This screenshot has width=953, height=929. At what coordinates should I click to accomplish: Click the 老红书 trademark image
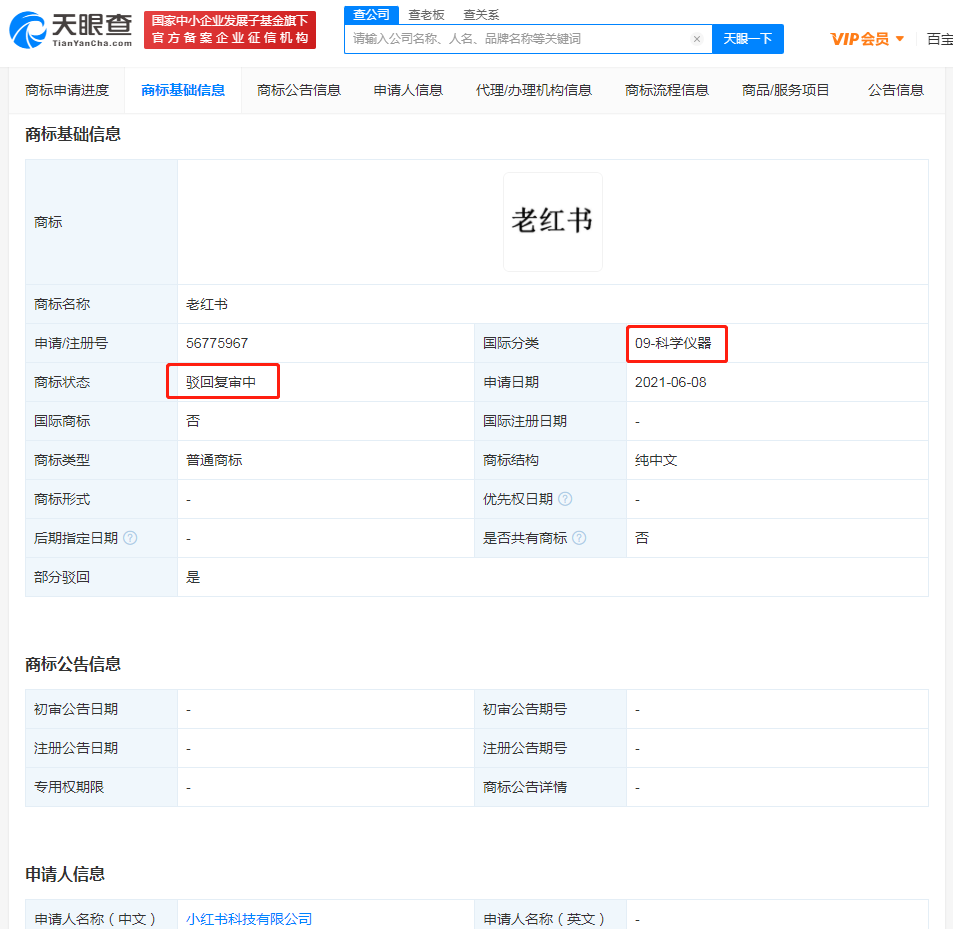(552, 221)
